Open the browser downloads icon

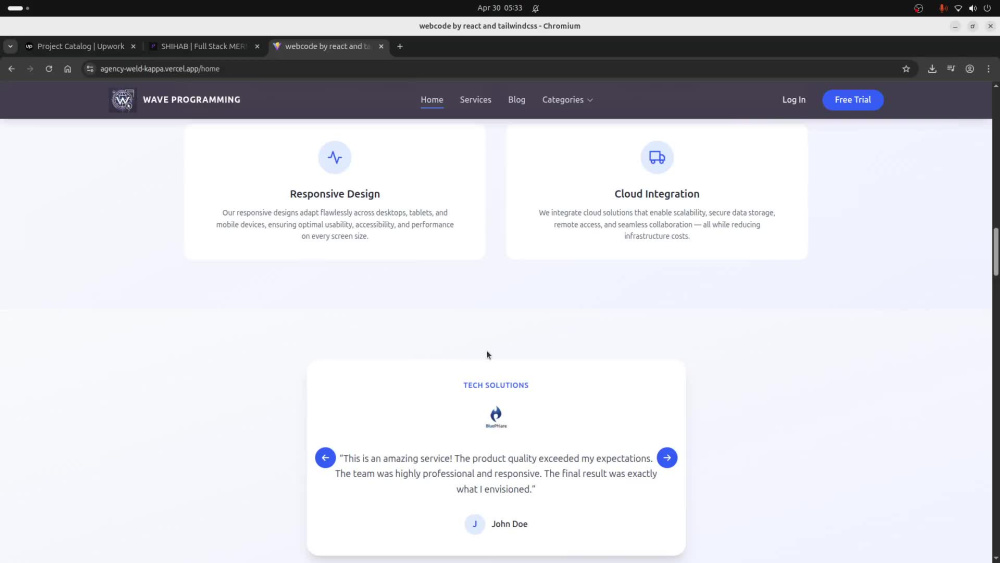click(x=932, y=69)
